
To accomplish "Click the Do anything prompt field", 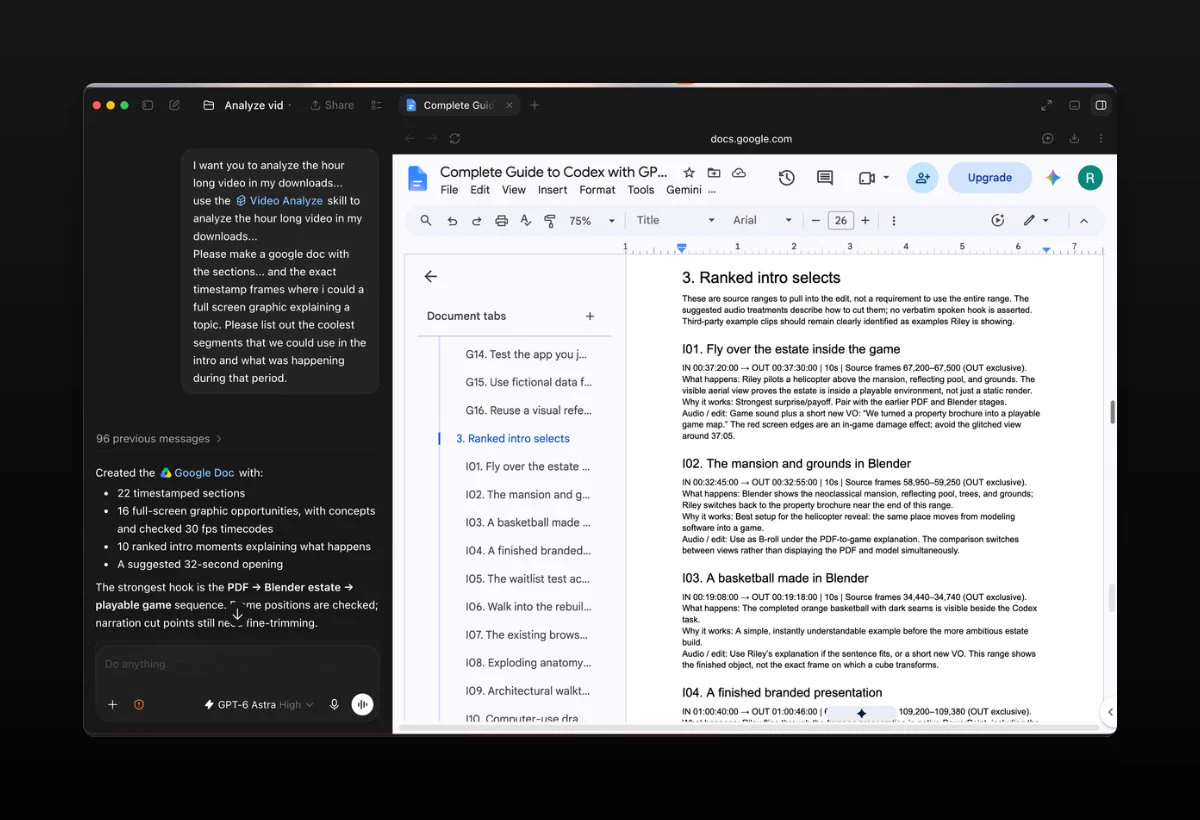I will click(x=237, y=664).
